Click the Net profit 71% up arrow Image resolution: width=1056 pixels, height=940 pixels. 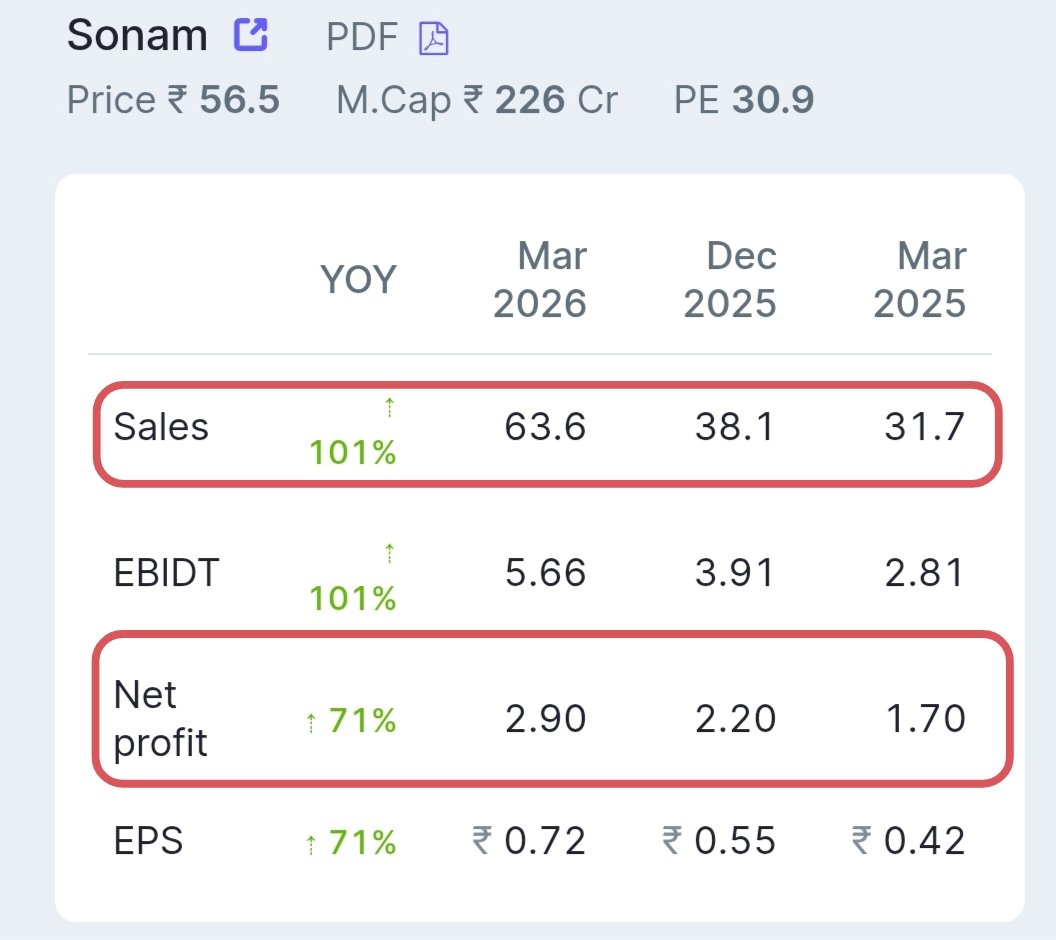click(x=310, y=723)
